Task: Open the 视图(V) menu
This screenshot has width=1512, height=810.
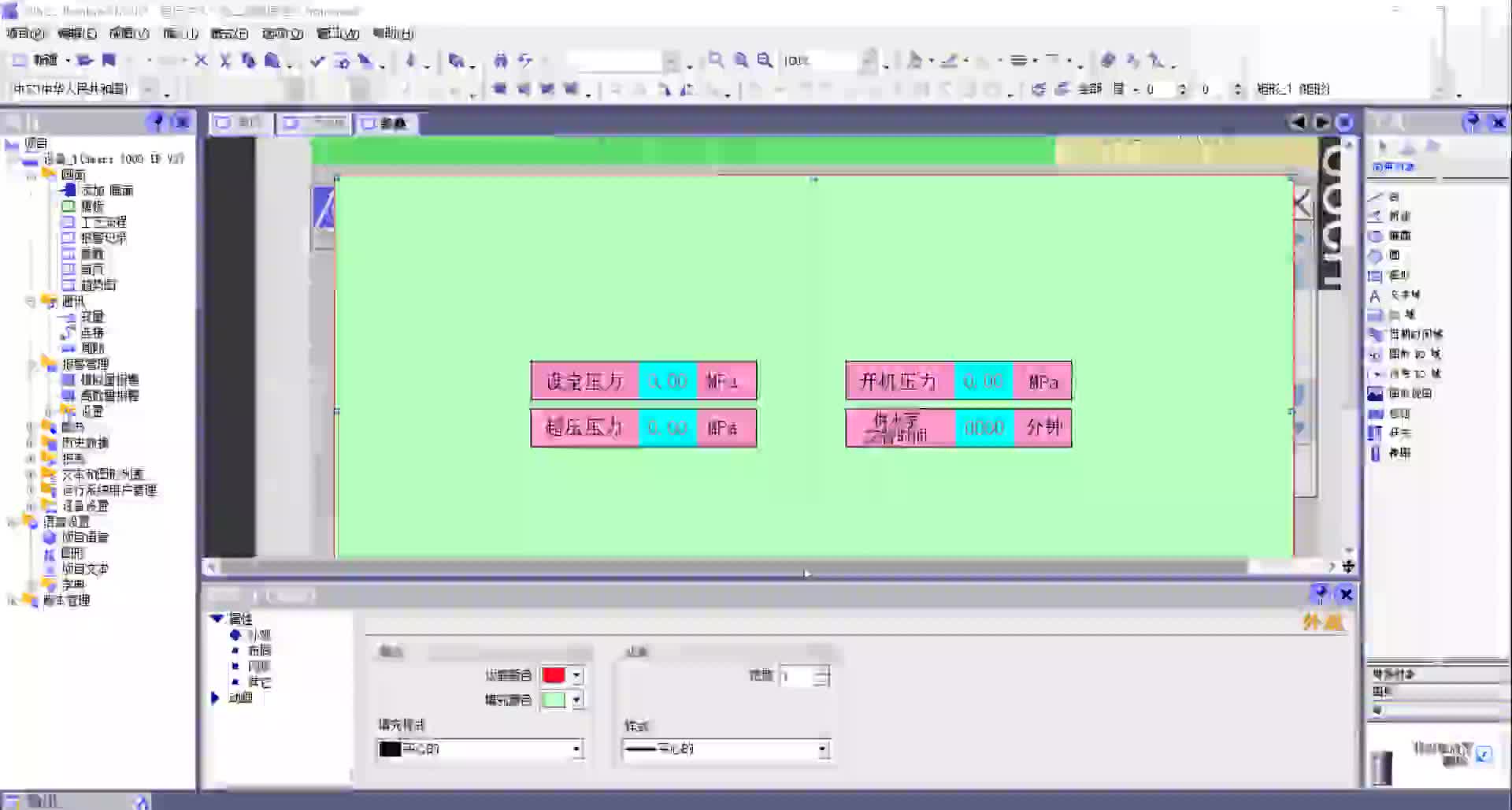Action: click(x=129, y=33)
